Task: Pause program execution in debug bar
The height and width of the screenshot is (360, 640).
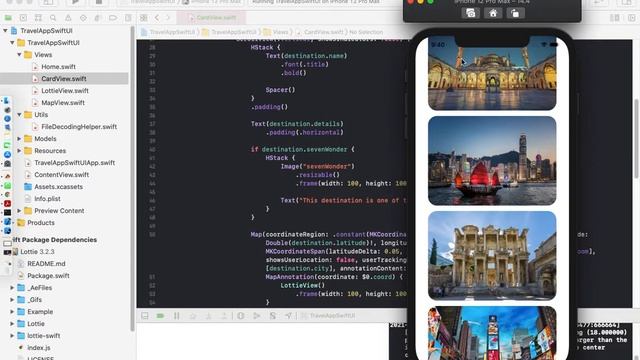Action: 177,316
